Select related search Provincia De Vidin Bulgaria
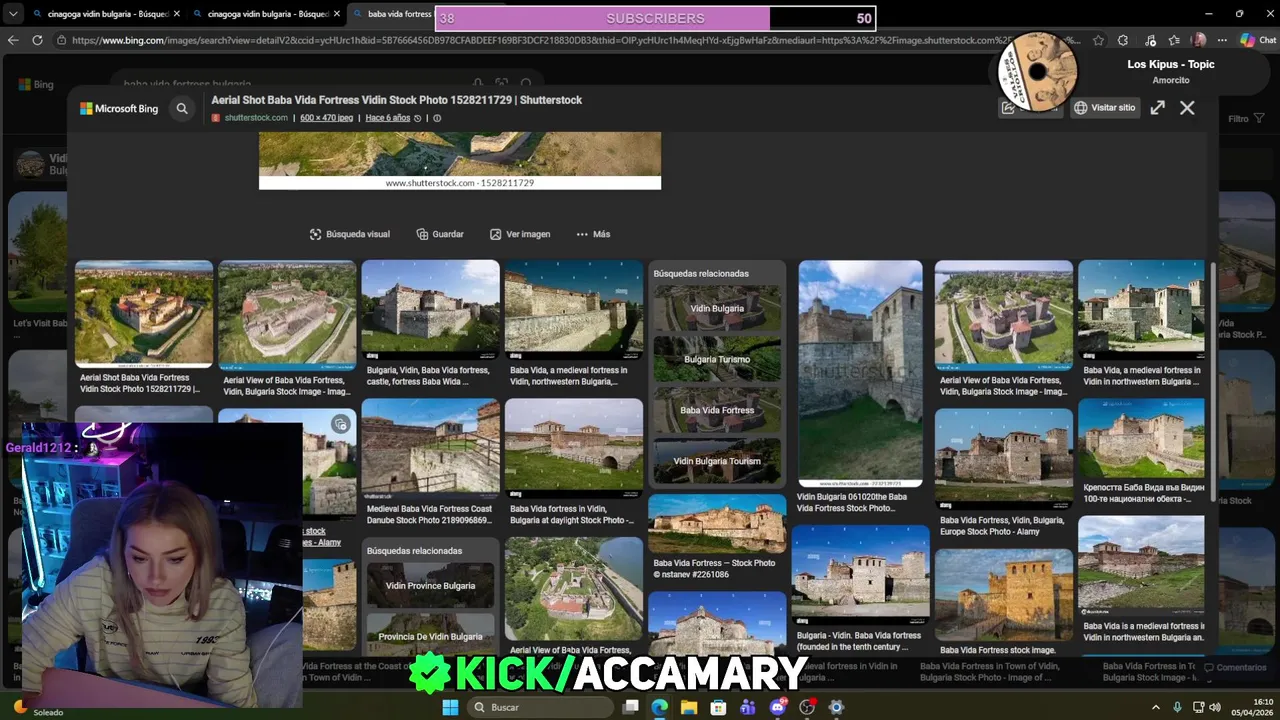 point(430,636)
